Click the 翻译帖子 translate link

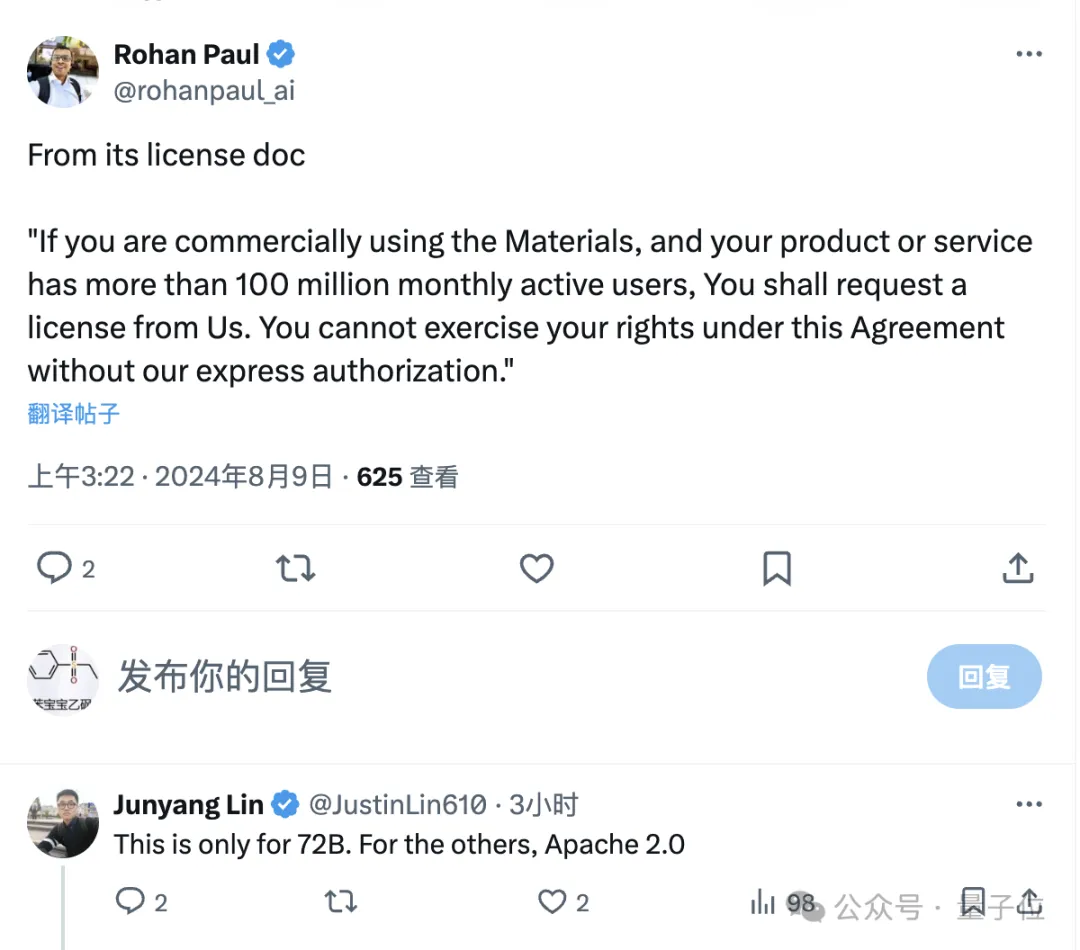point(74,413)
